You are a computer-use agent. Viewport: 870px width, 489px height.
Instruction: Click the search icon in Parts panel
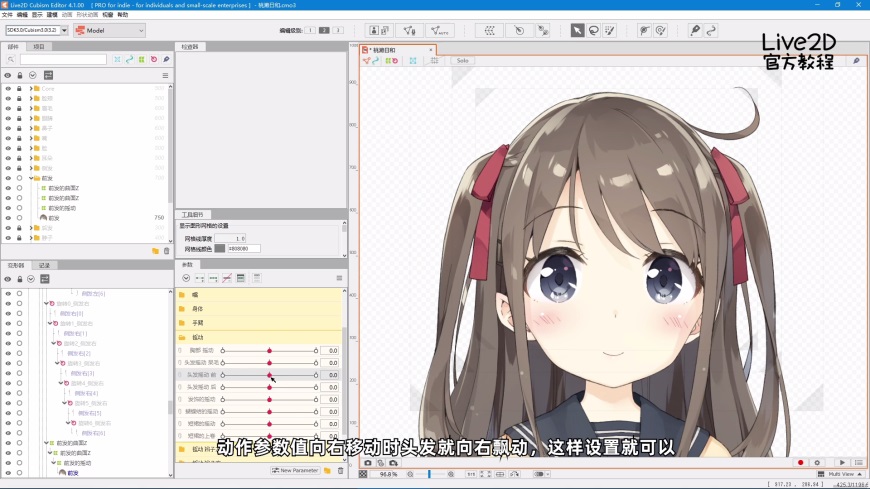[11, 59]
